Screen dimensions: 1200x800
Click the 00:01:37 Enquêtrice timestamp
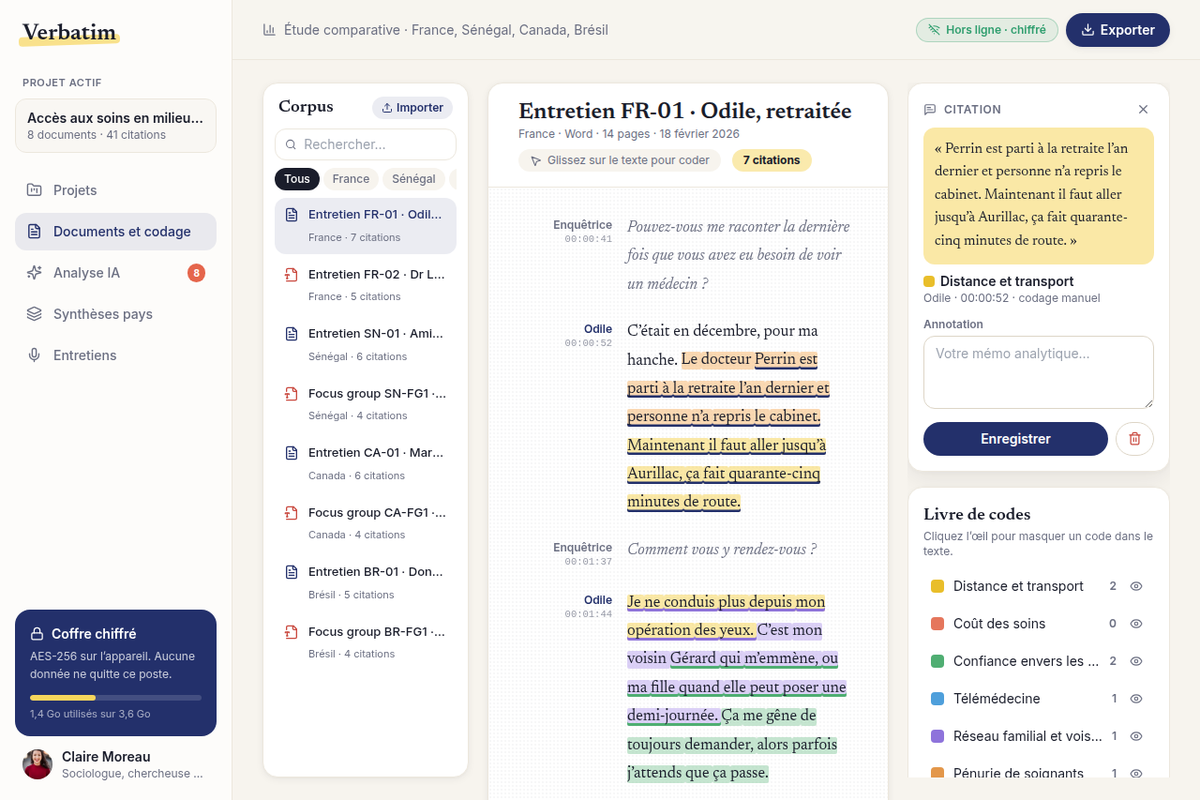tap(588, 561)
